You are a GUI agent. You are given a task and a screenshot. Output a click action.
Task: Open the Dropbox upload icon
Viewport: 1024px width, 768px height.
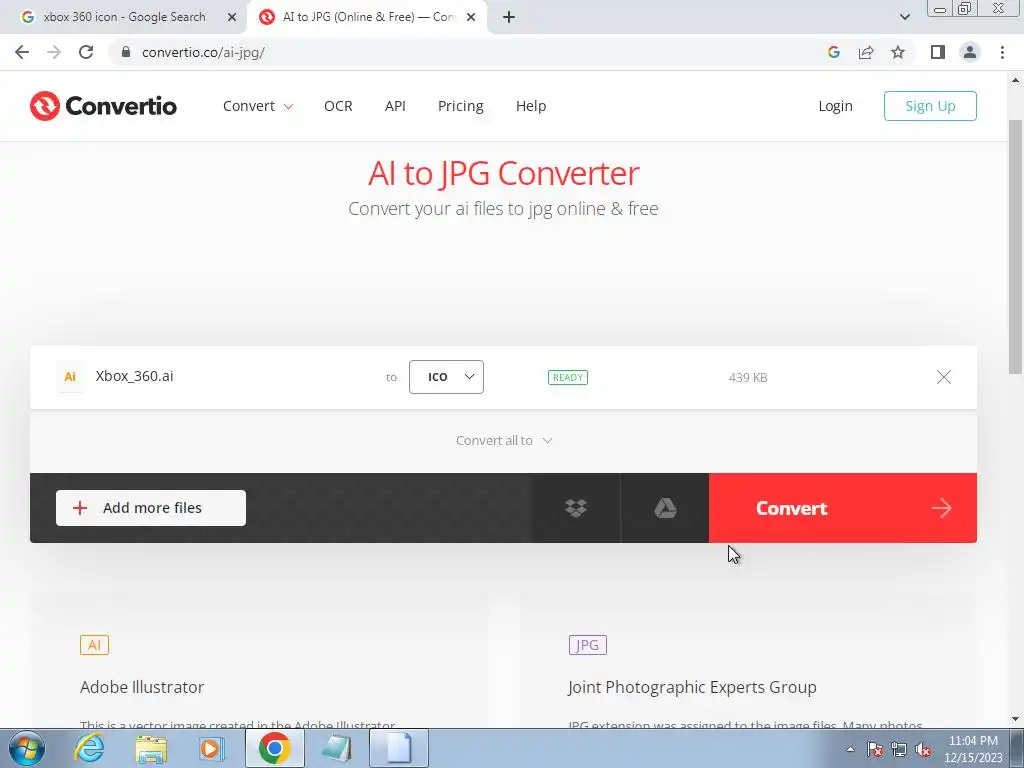tap(575, 508)
